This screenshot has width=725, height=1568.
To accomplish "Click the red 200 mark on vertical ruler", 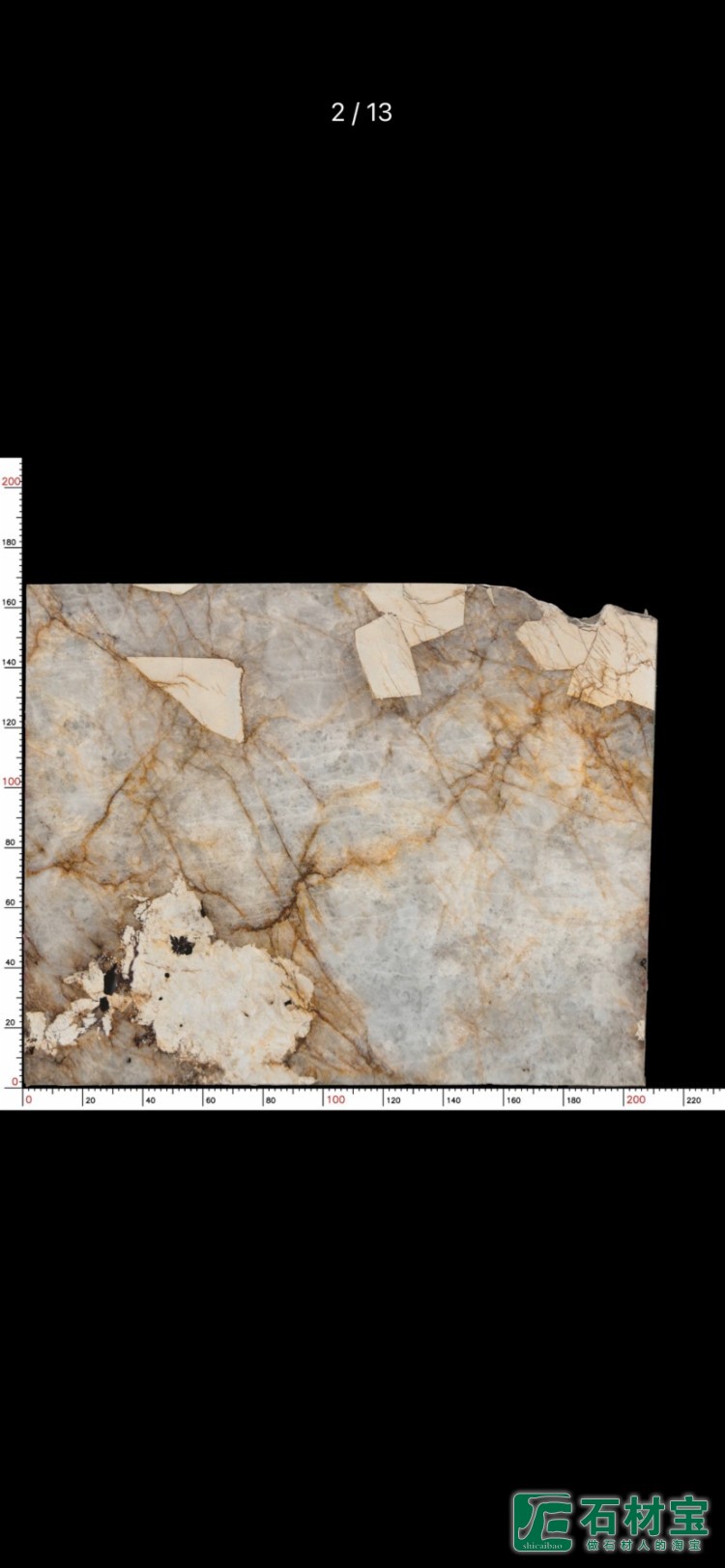I will 11,480.
